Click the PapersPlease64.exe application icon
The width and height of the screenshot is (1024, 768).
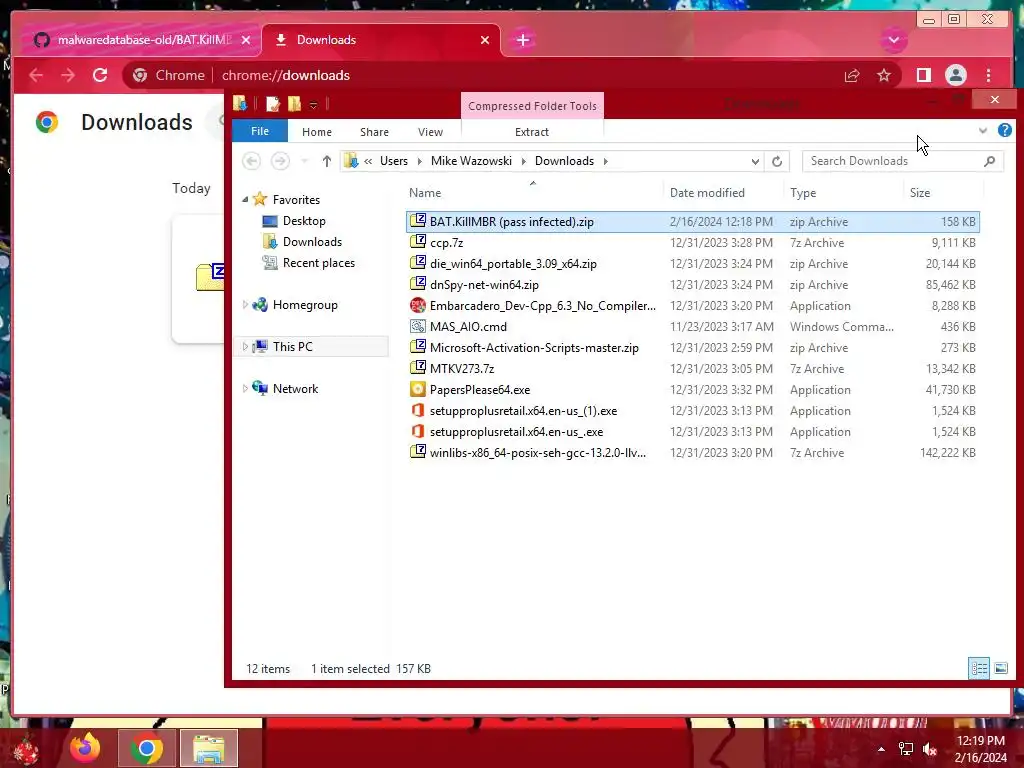tap(417, 389)
